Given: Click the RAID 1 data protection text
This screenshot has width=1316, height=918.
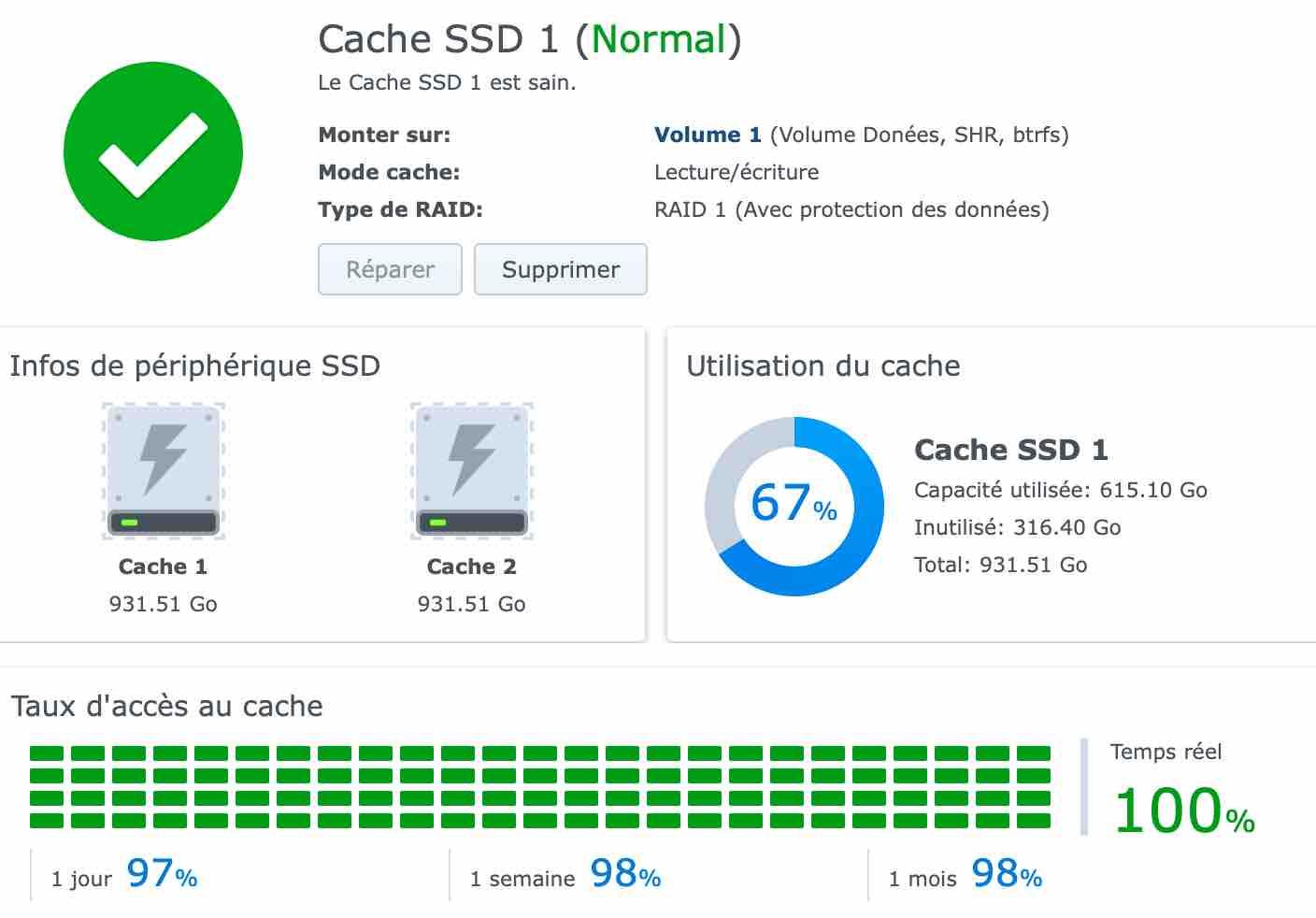Looking at the screenshot, I should [851, 209].
